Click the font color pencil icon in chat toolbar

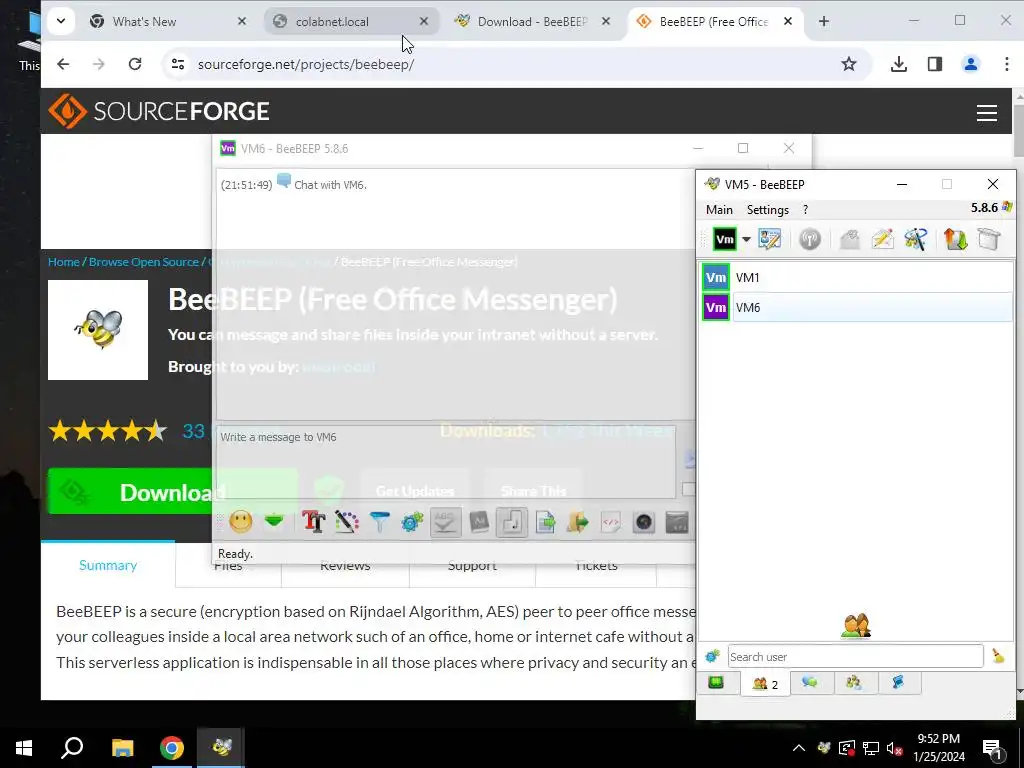347,522
